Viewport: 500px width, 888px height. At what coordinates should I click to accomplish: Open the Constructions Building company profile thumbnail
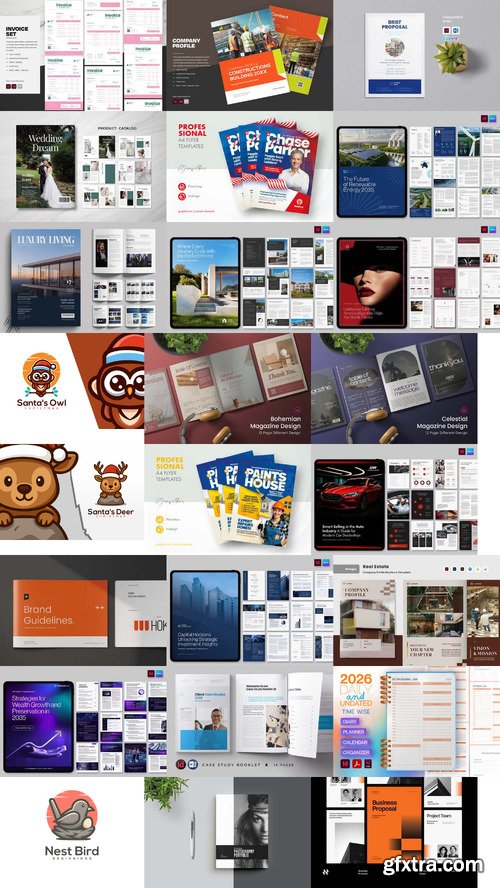(250, 55)
